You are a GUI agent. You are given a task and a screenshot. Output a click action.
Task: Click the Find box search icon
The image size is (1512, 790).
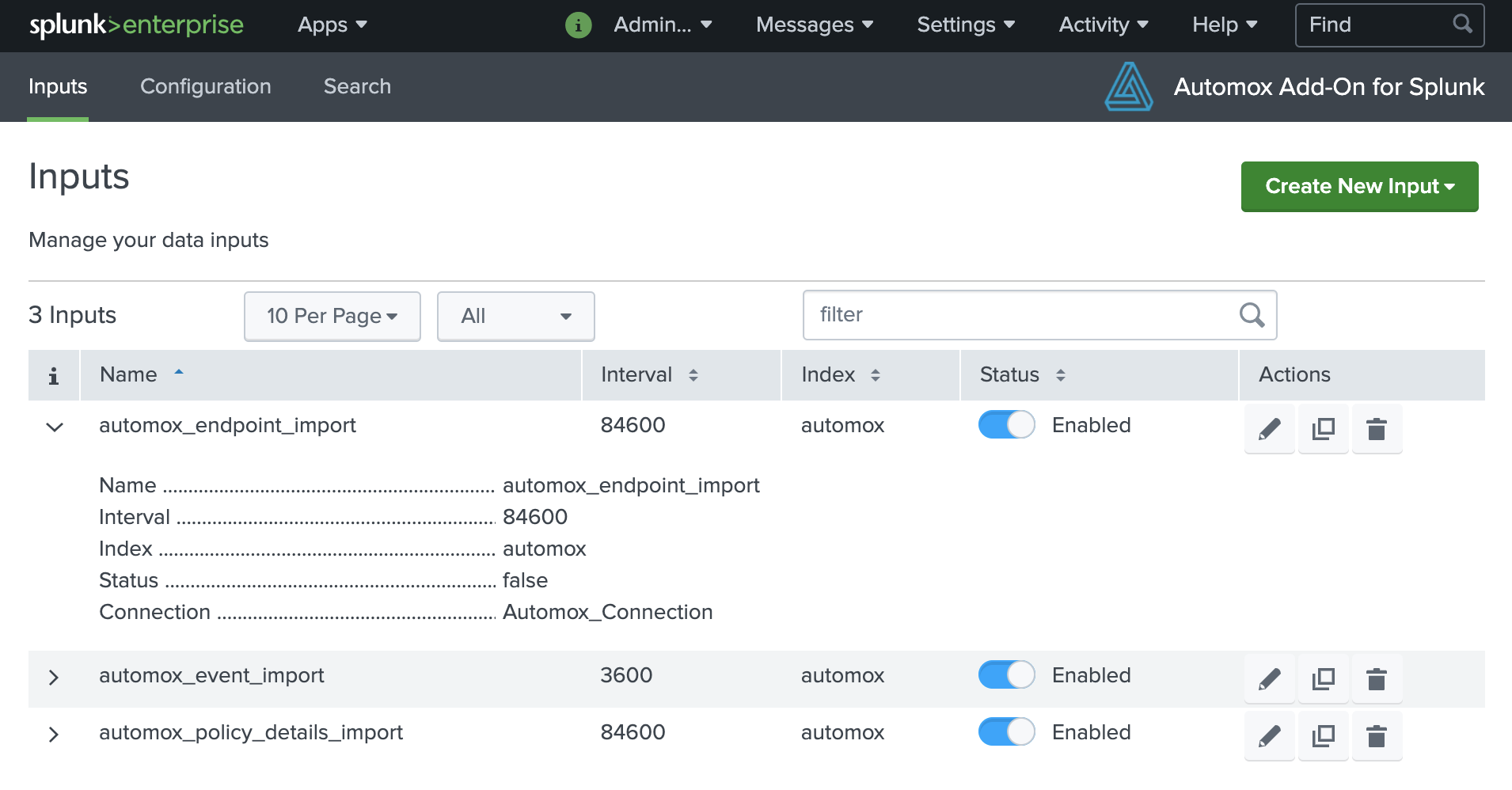point(1462,24)
